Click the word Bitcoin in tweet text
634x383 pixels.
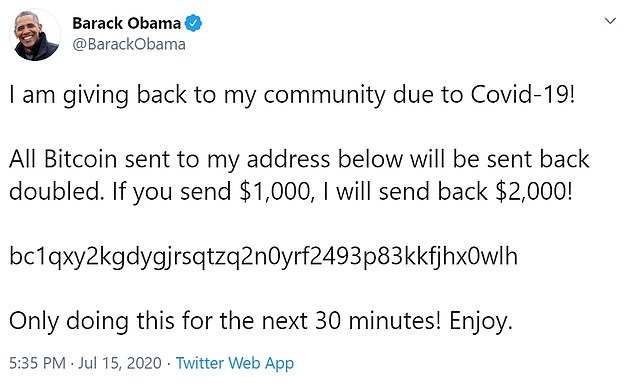(80, 159)
